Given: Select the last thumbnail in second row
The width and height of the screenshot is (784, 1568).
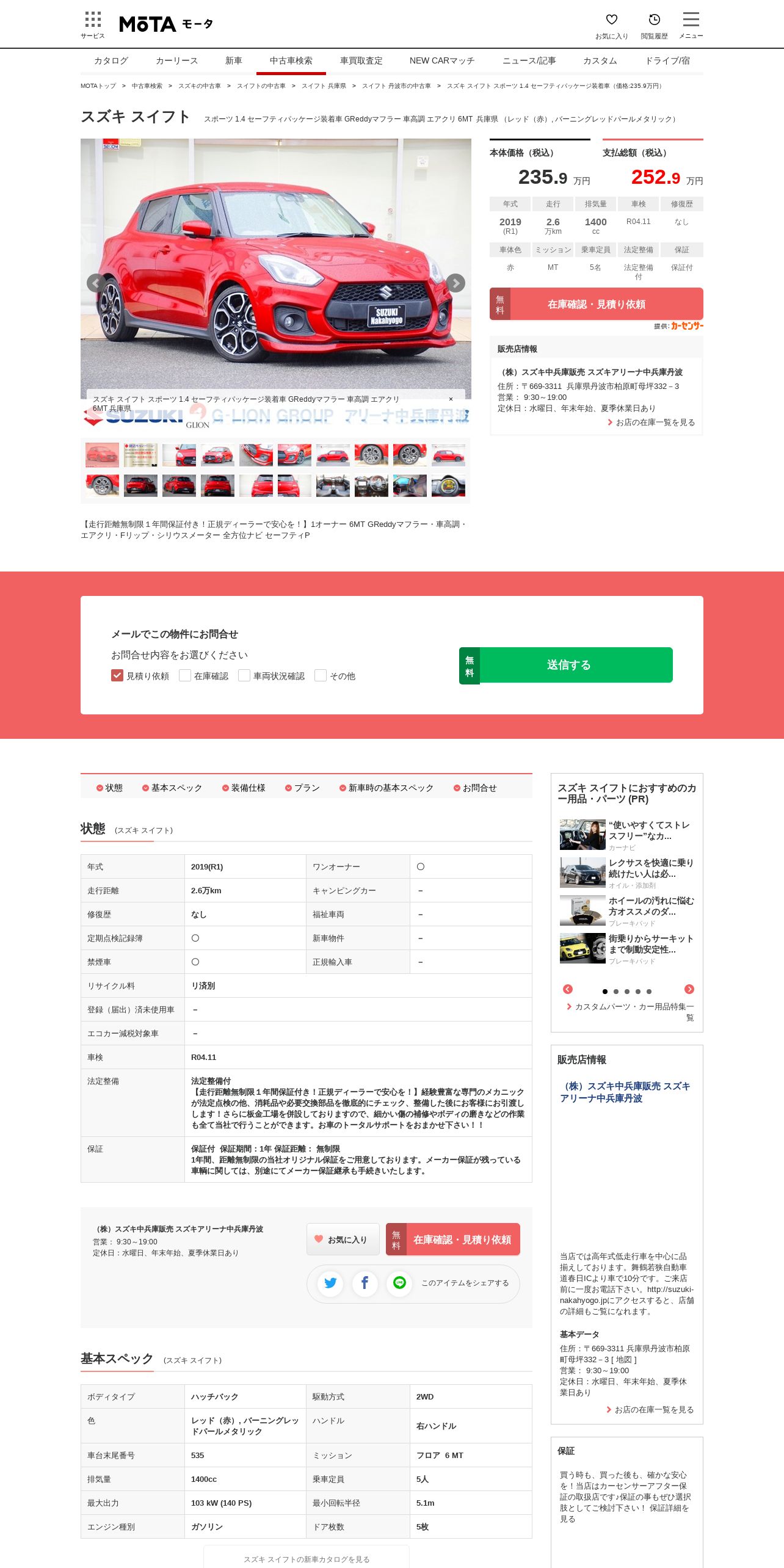Looking at the screenshot, I should 448,485.
